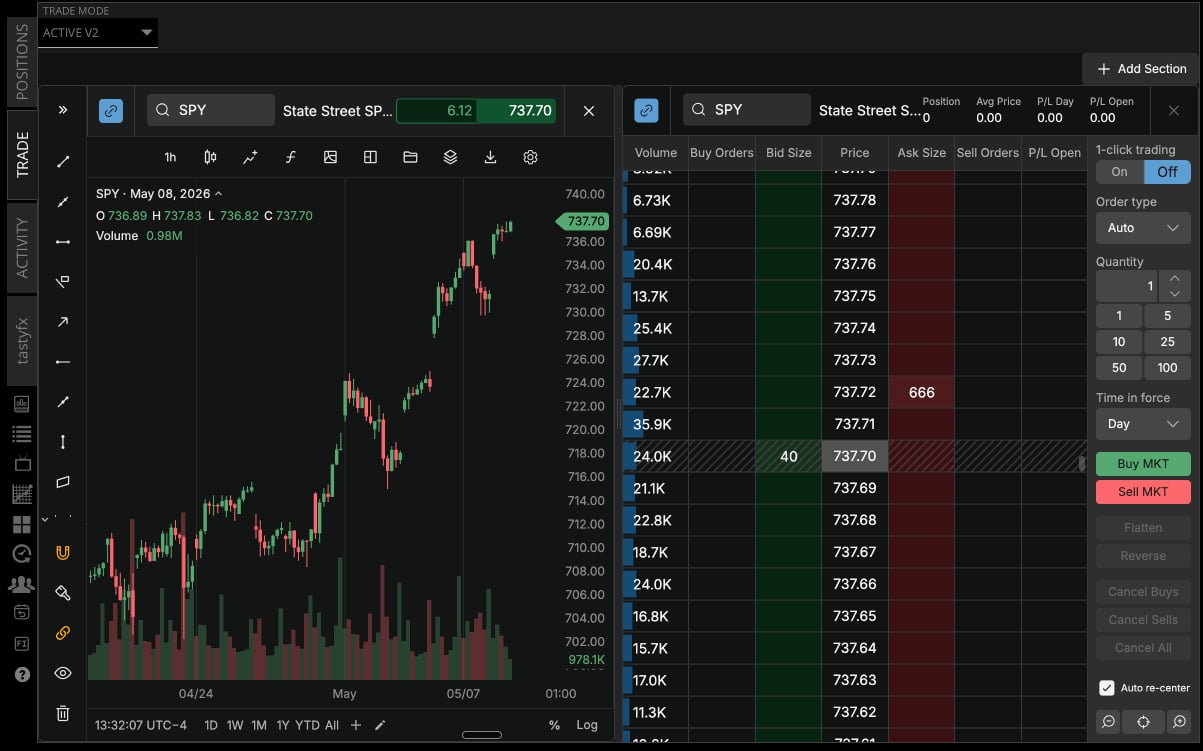The width and height of the screenshot is (1203, 751).
Task: Change the candlestick chart type
Action: (210, 157)
